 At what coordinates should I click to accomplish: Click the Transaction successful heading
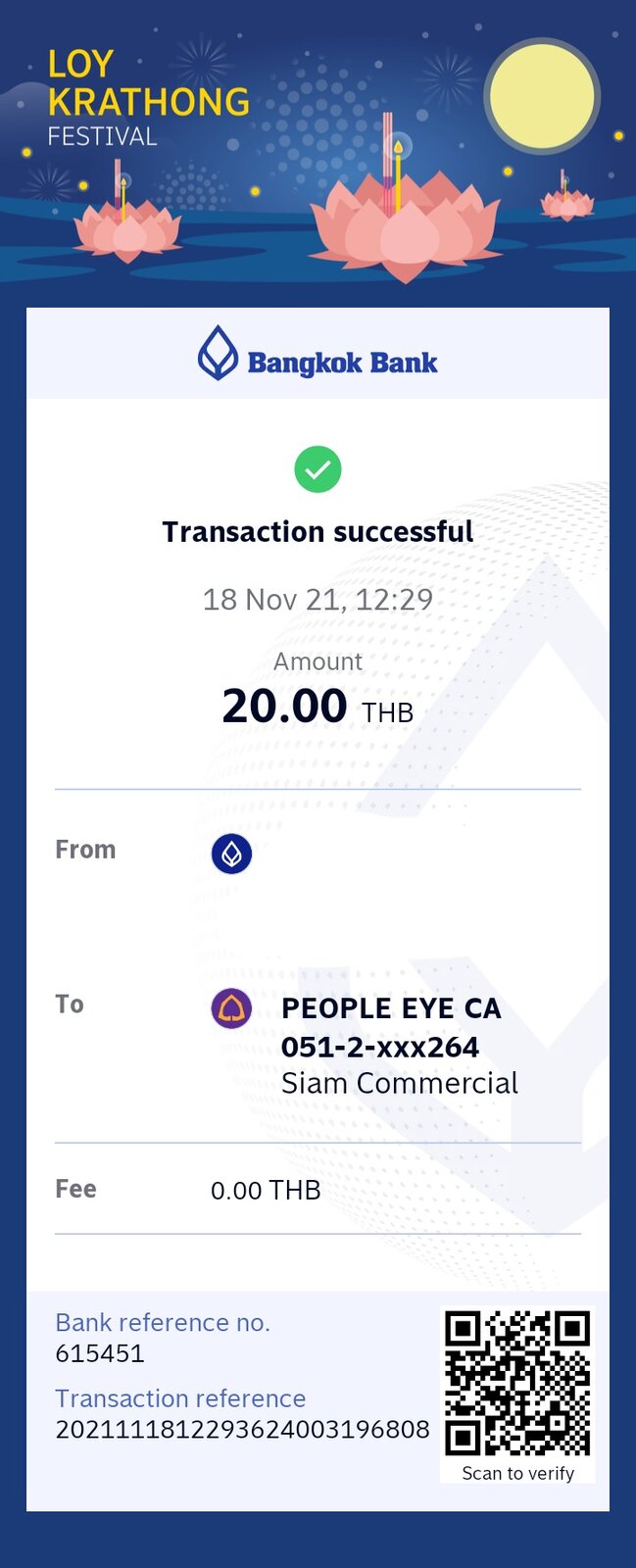point(318,531)
